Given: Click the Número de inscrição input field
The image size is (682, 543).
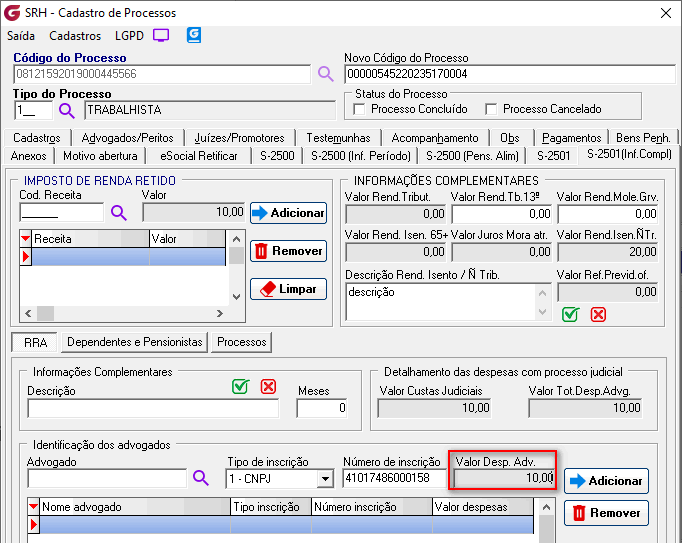Looking at the screenshot, I should click(x=393, y=478).
